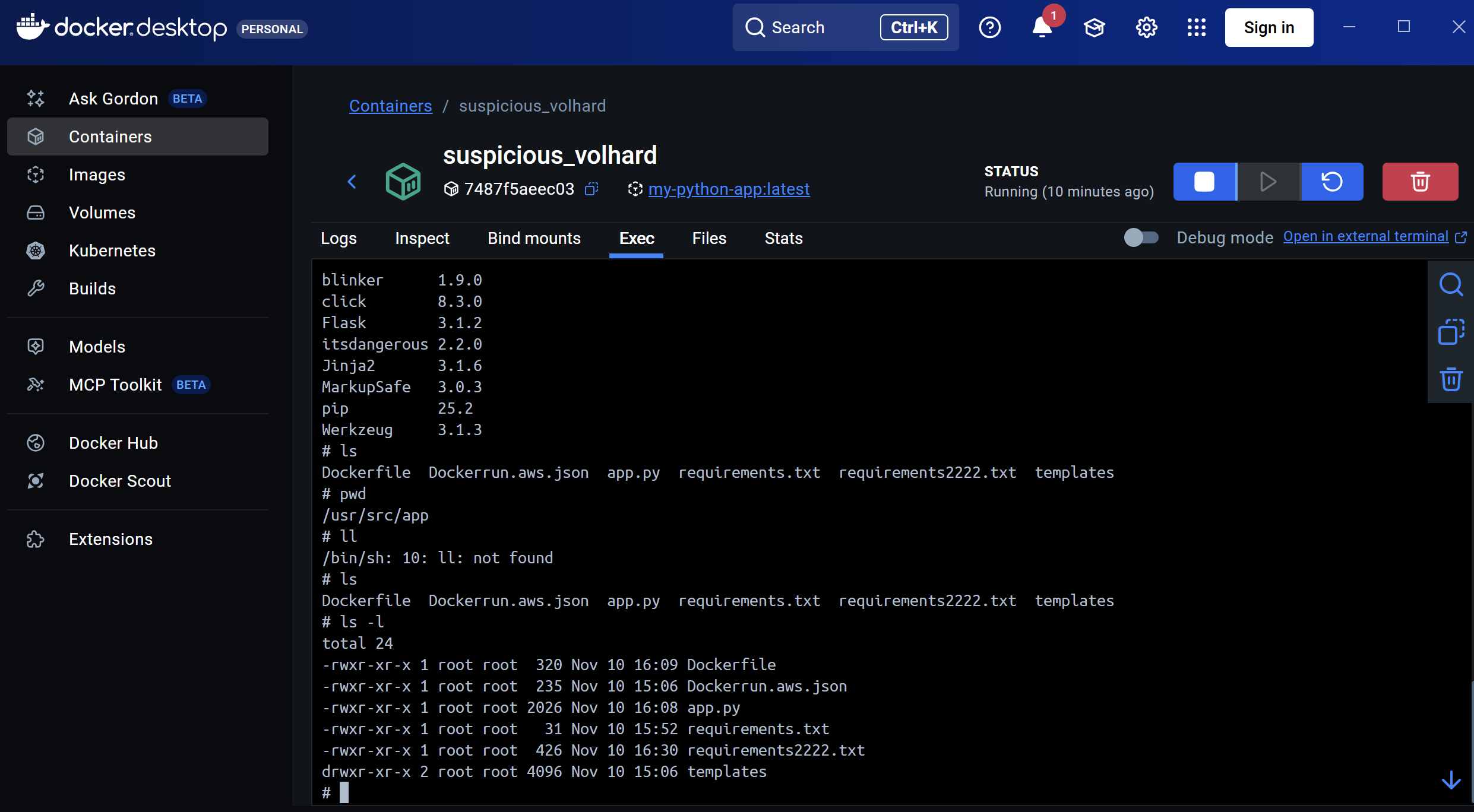Delete the container with red trash button
The height and width of the screenshot is (812, 1474).
coord(1419,182)
